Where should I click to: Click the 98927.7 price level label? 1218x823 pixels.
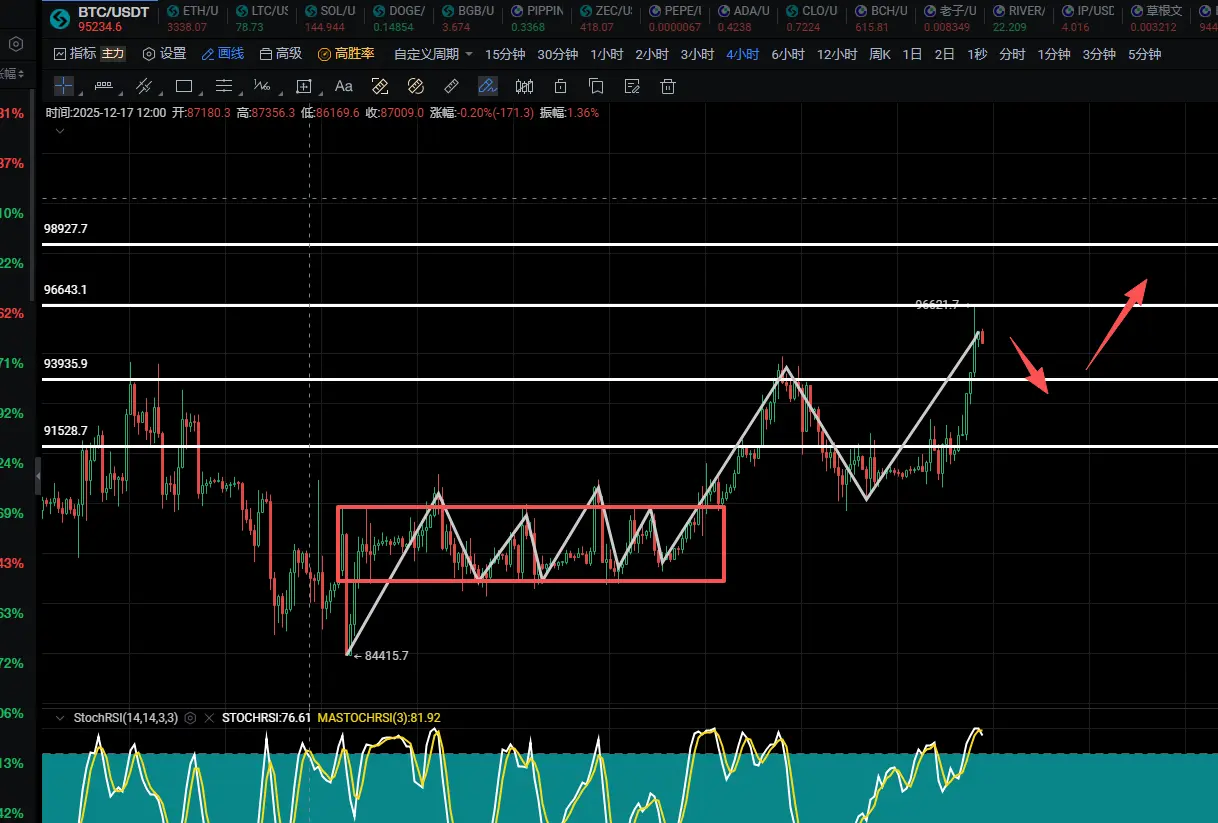click(x=66, y=229)
